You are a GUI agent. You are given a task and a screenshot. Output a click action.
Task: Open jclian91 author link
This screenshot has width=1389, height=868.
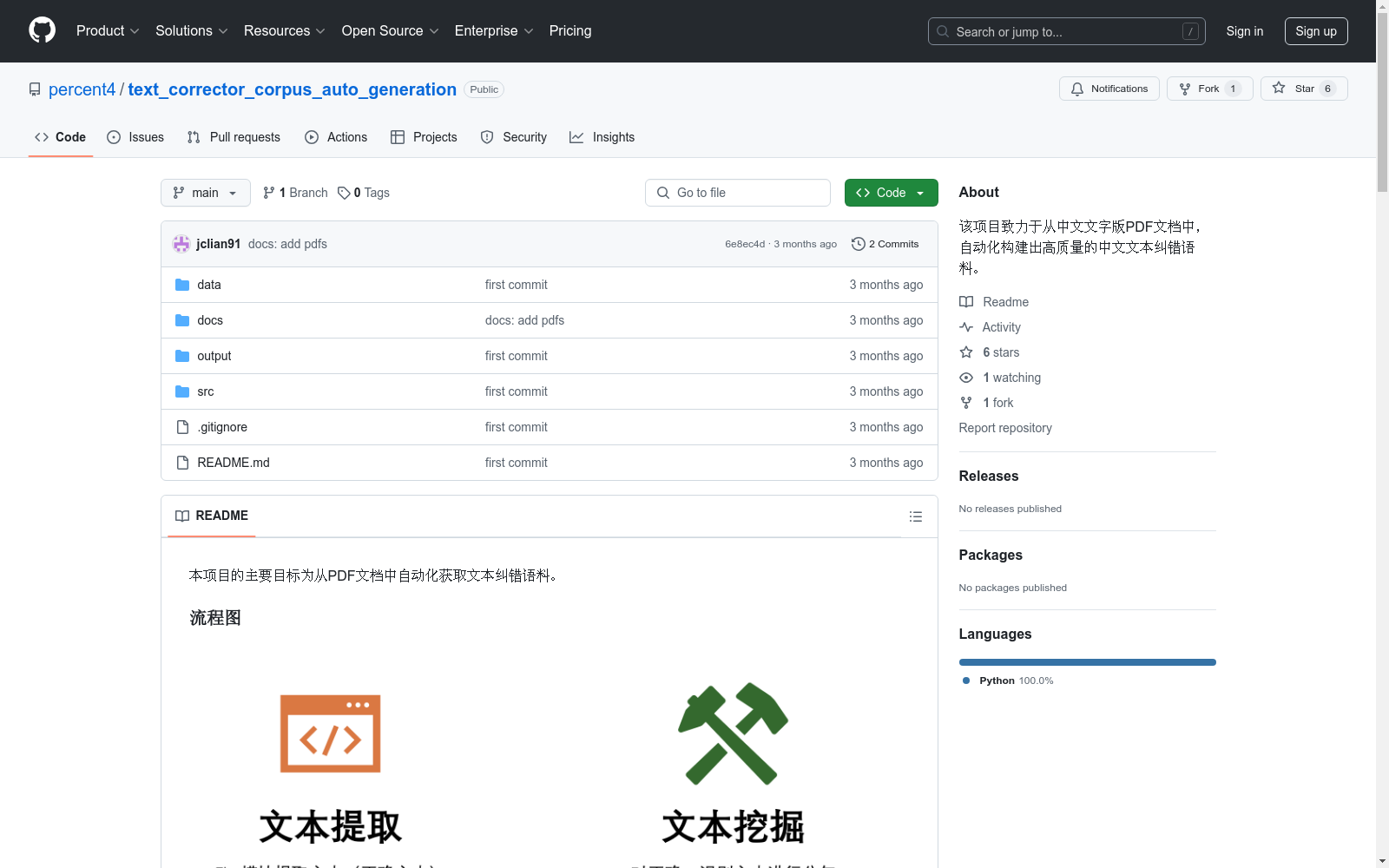pos(219,244)
